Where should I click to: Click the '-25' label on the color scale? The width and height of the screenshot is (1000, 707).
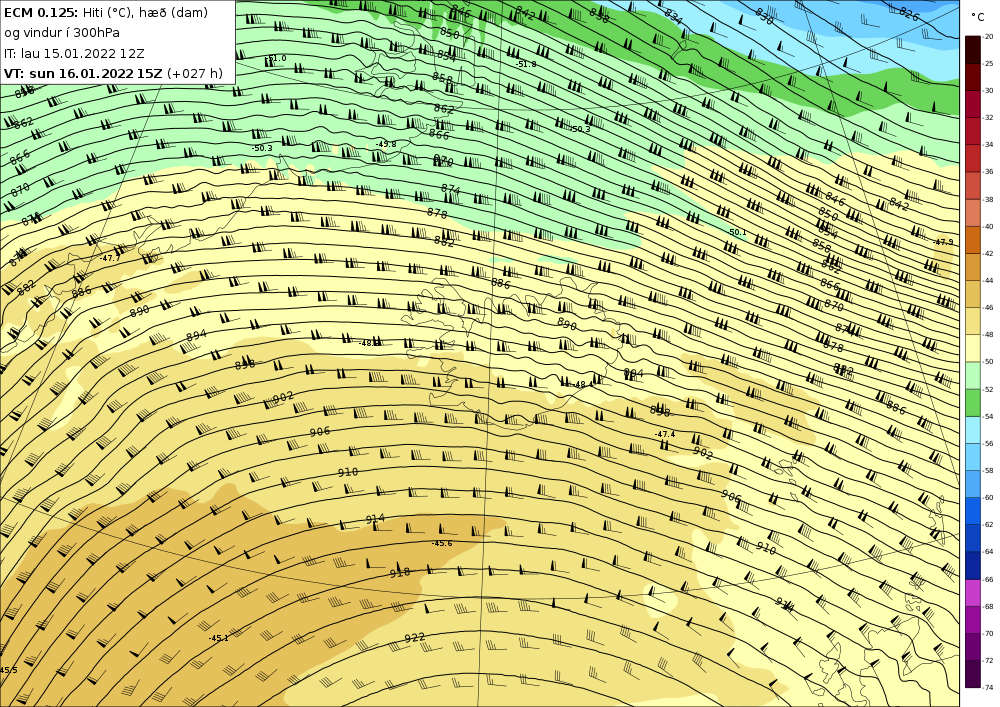(989, 64)
